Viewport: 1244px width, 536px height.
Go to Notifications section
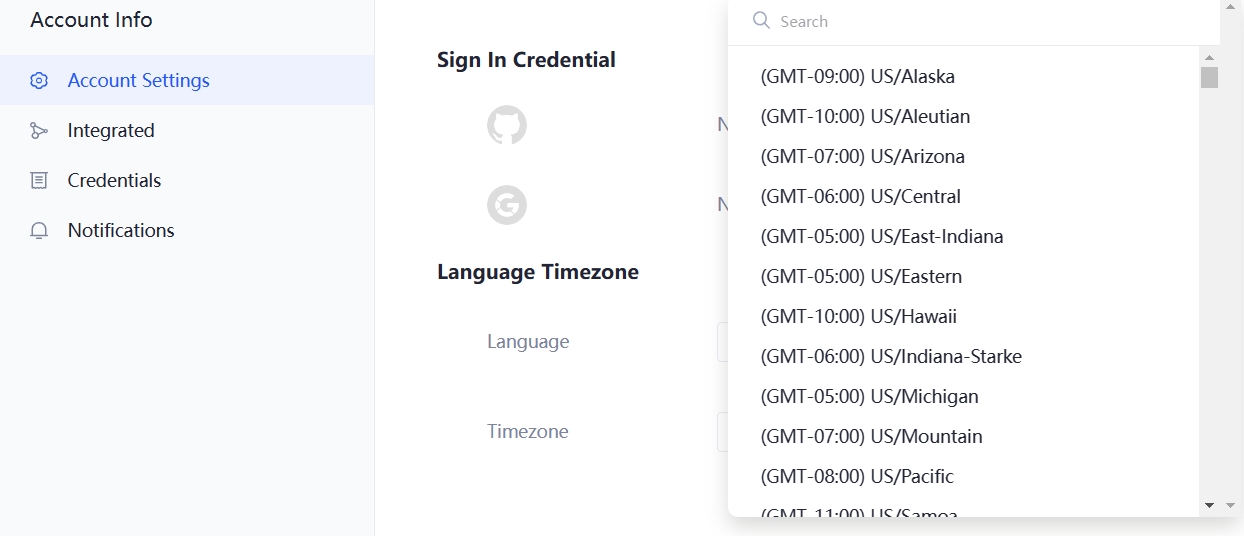click(x=121, y=231)
